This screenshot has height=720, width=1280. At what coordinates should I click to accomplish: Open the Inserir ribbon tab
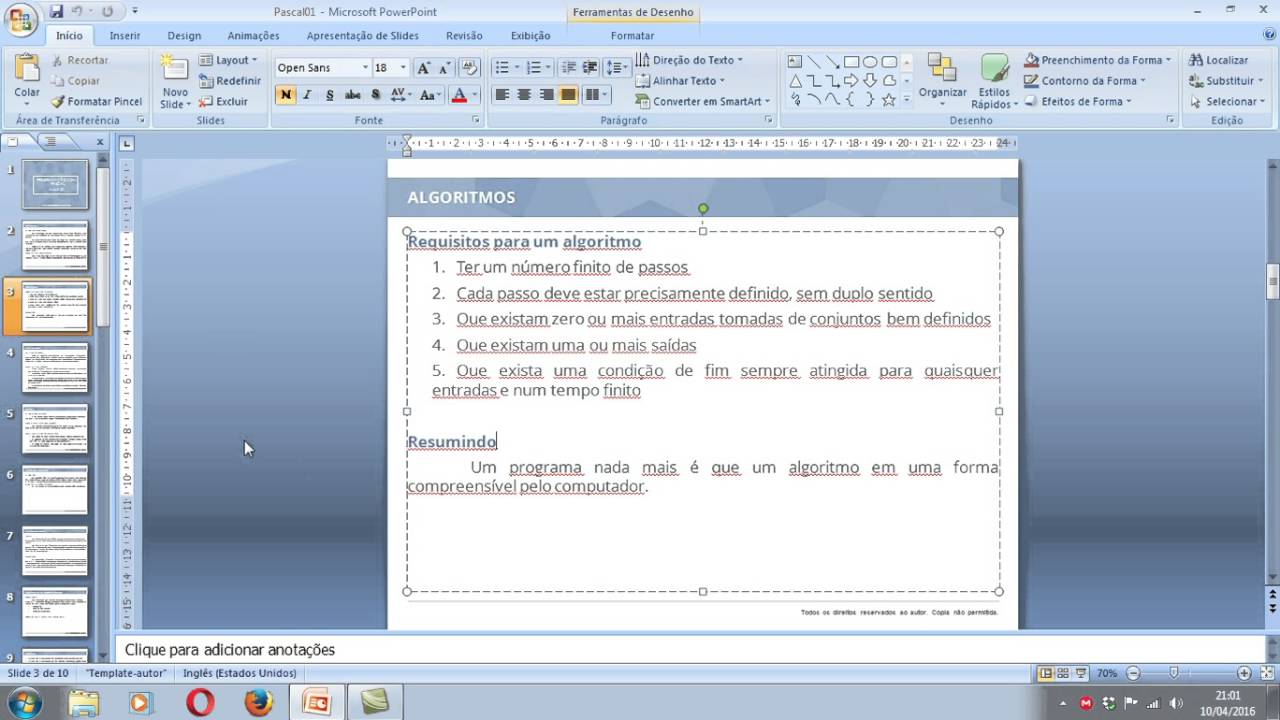coord(125,35)
